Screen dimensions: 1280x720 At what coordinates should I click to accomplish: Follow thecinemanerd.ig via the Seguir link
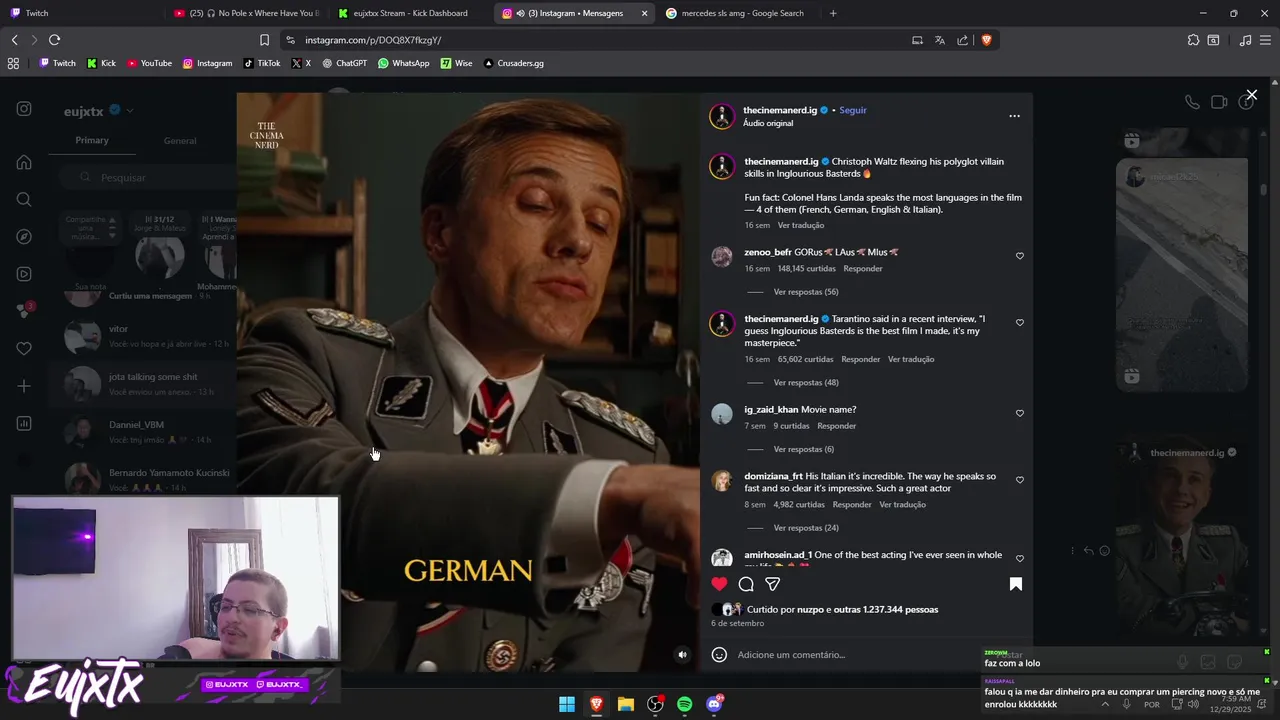tap(853, 110)
